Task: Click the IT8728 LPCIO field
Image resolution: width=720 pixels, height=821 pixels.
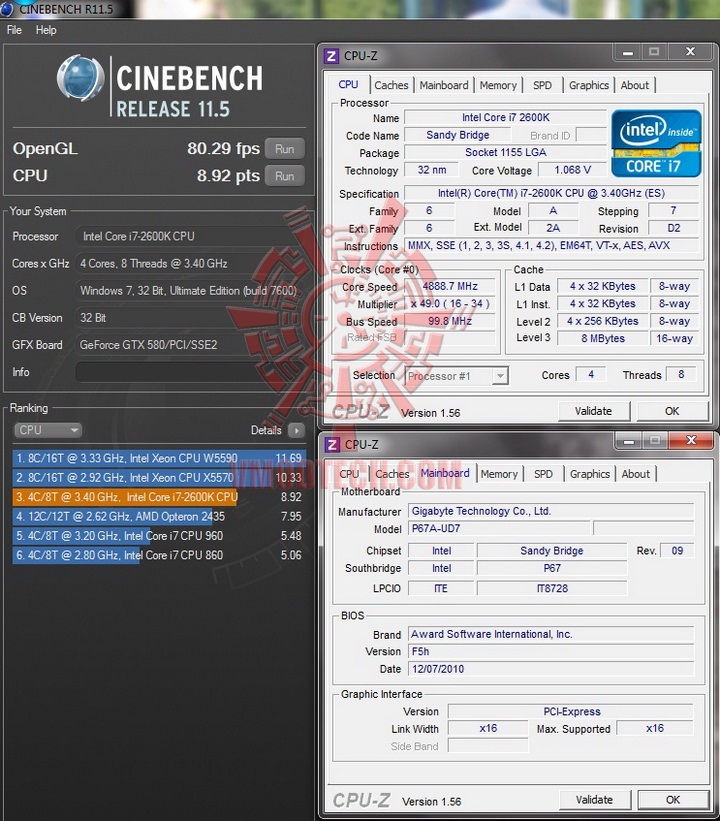Action: coord(552,588)
